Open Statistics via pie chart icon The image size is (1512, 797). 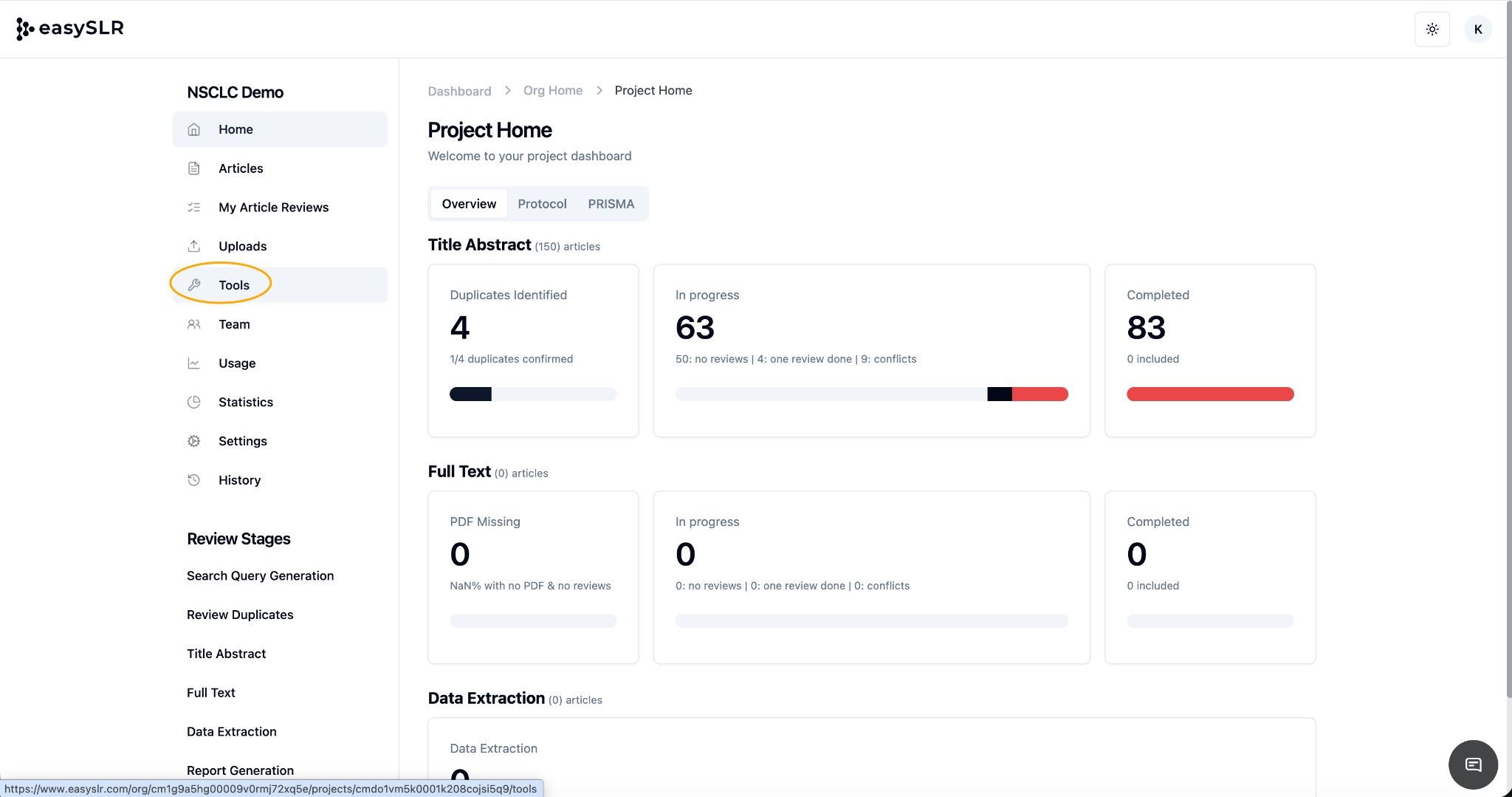[194, 402]
